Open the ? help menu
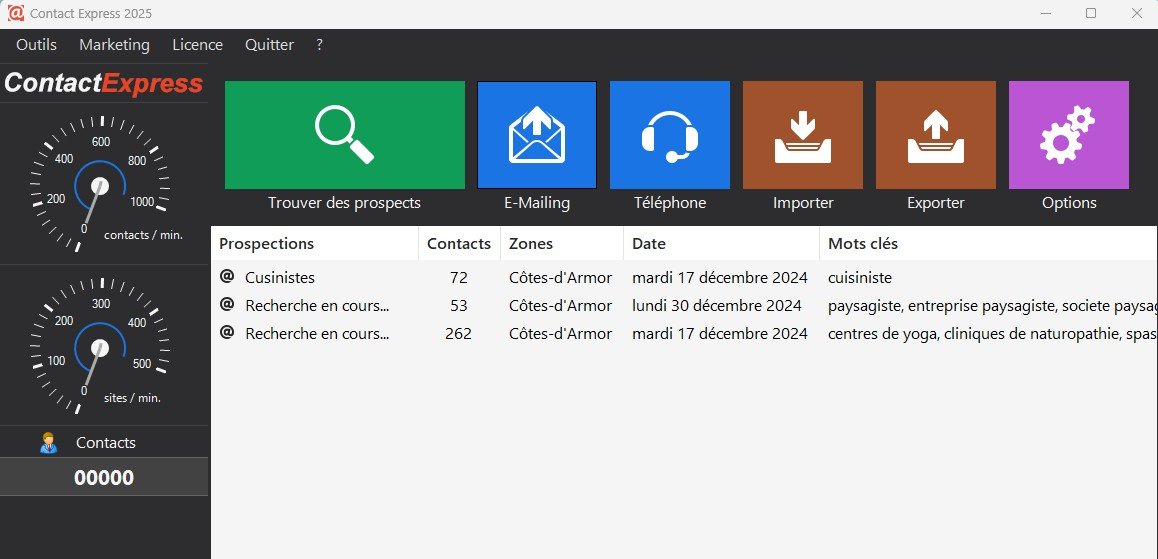This screenshot has width=1158, height=559. [319, 44]
